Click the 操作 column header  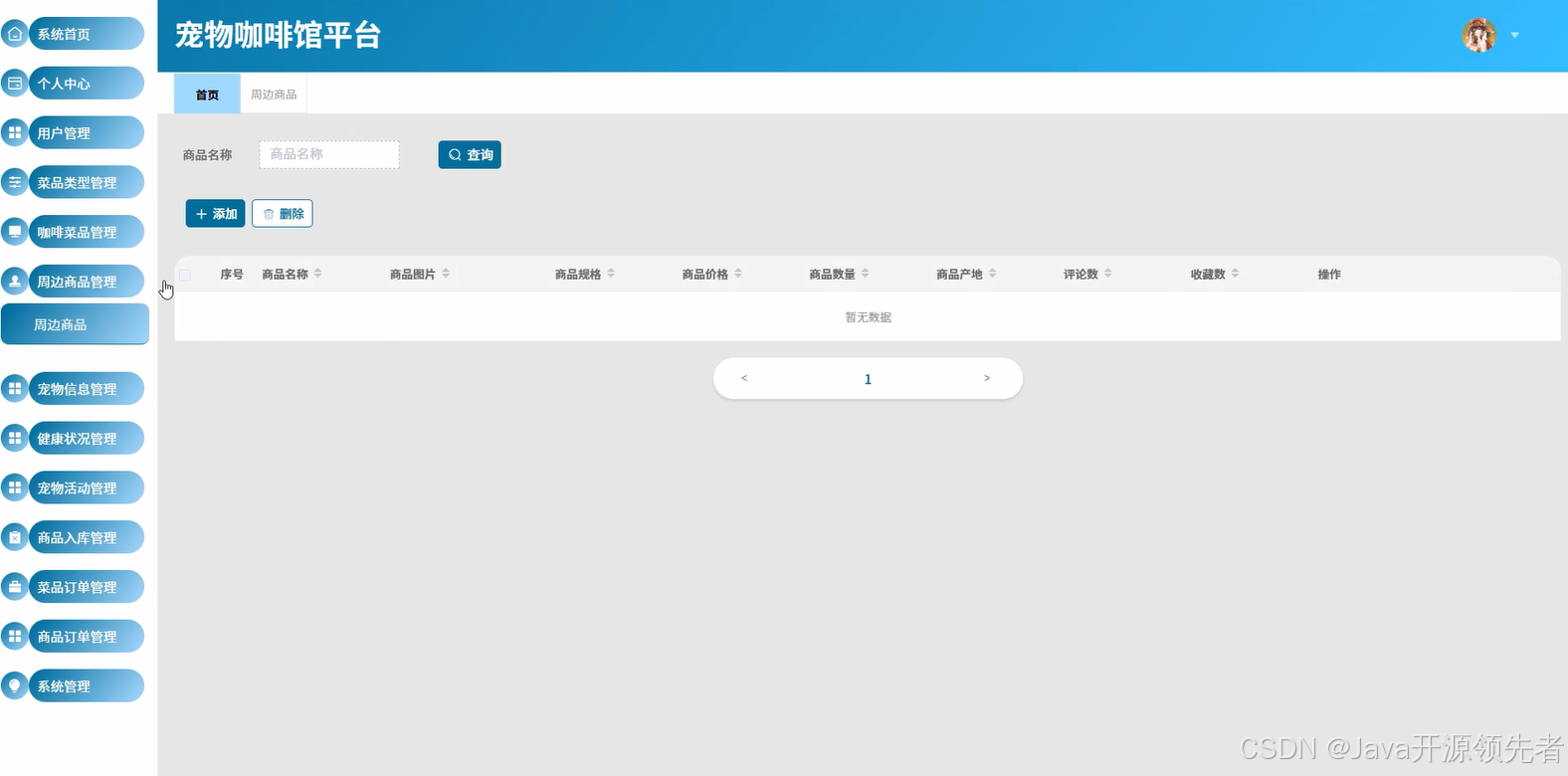point(1329,275)
